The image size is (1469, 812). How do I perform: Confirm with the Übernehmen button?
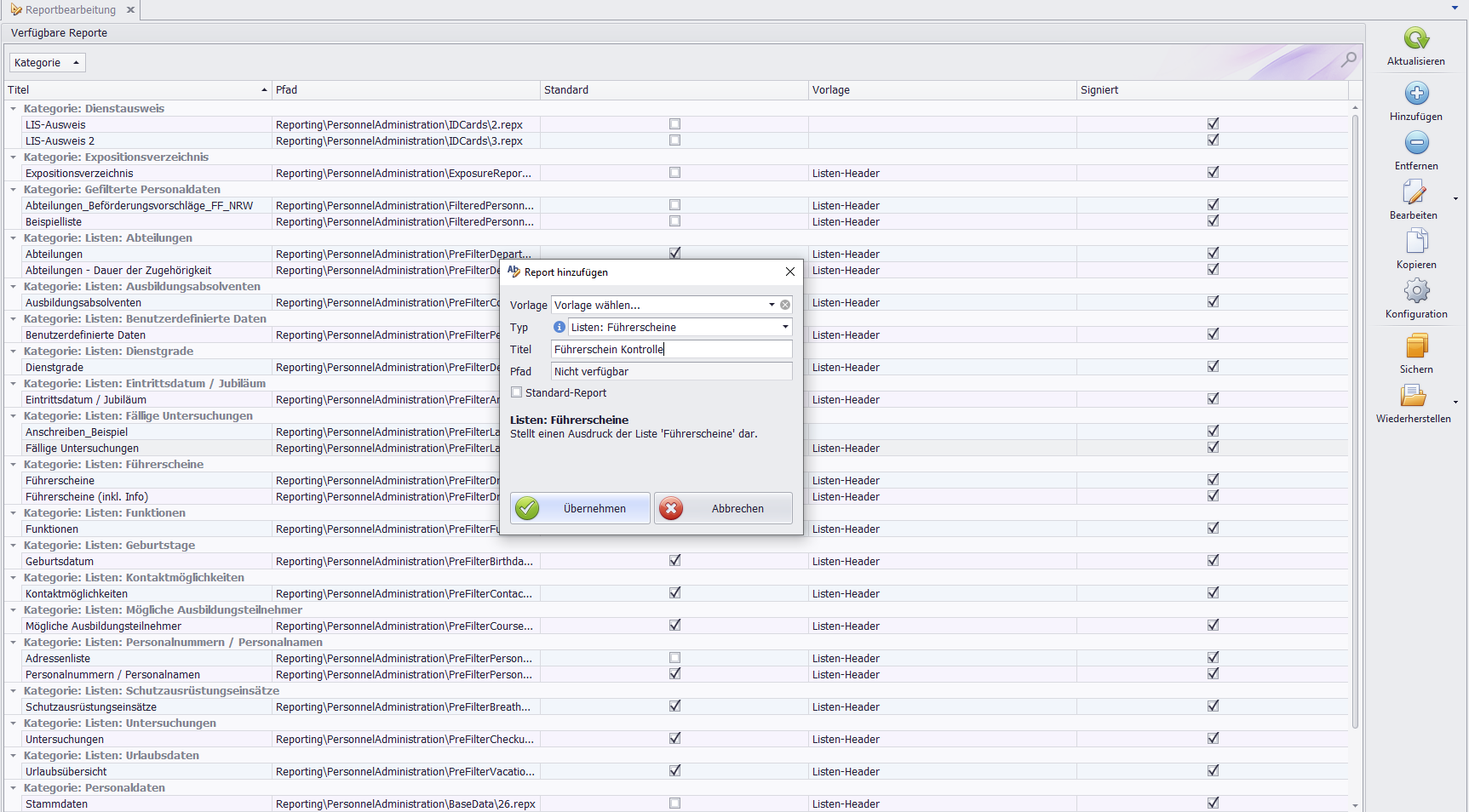[x=580, y=508]
